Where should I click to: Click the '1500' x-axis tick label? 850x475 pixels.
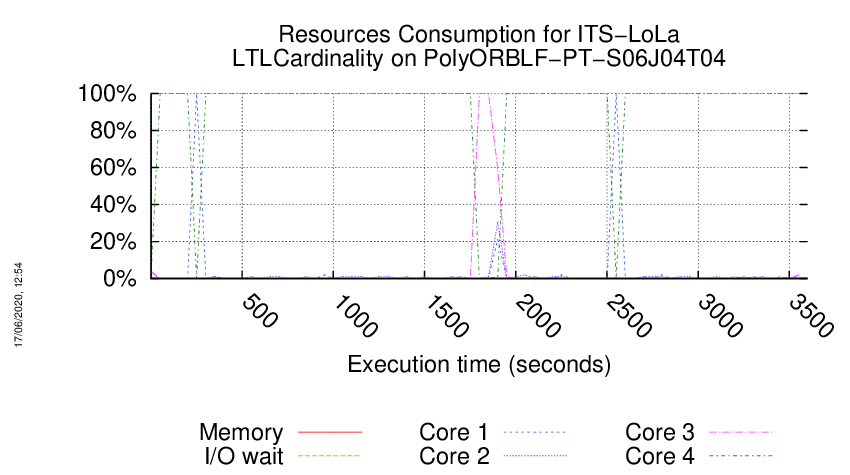tap(447, 316)
